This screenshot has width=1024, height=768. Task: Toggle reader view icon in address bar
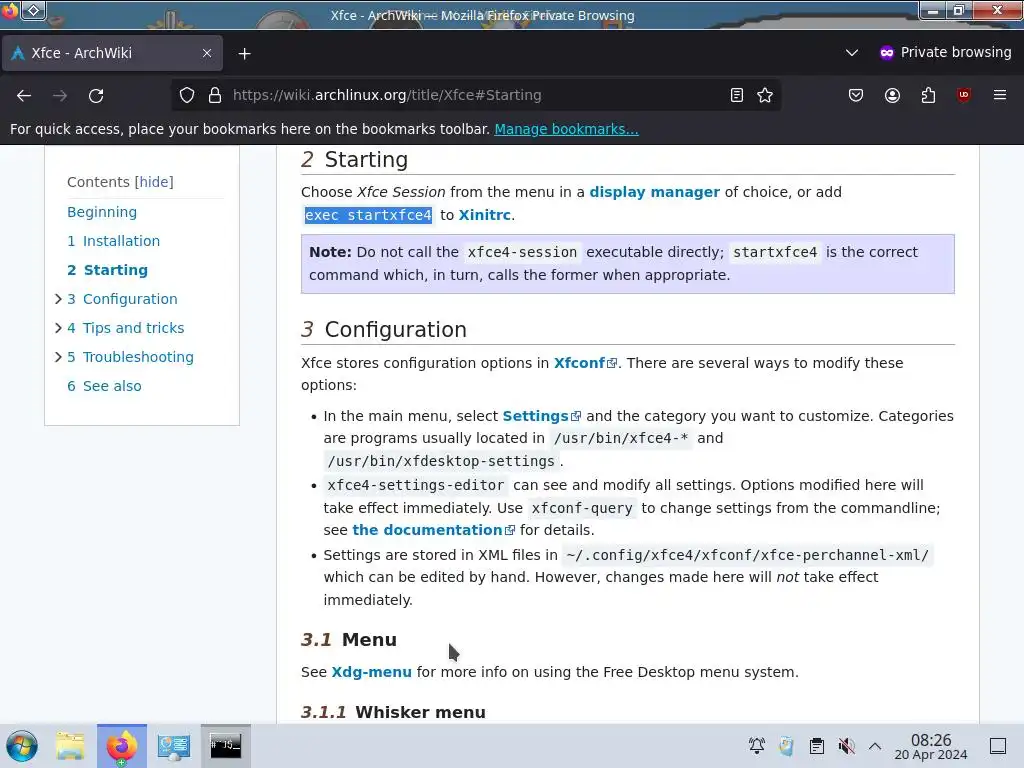click(x=737, y=95)
